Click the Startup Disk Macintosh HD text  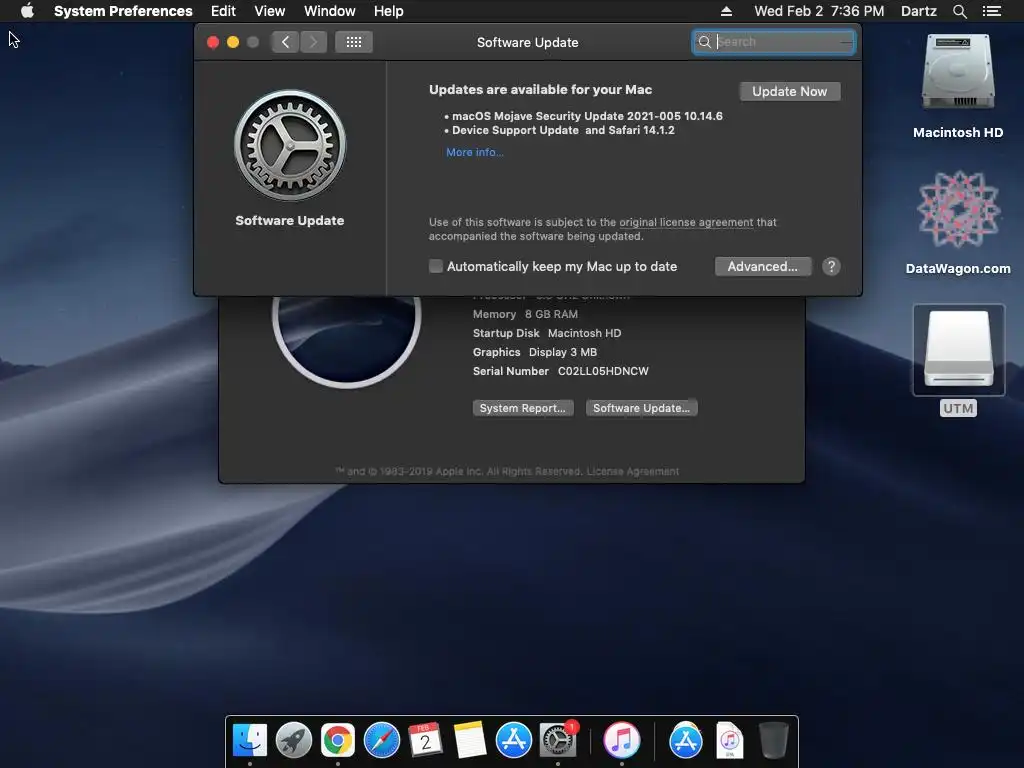coord(547,333)
